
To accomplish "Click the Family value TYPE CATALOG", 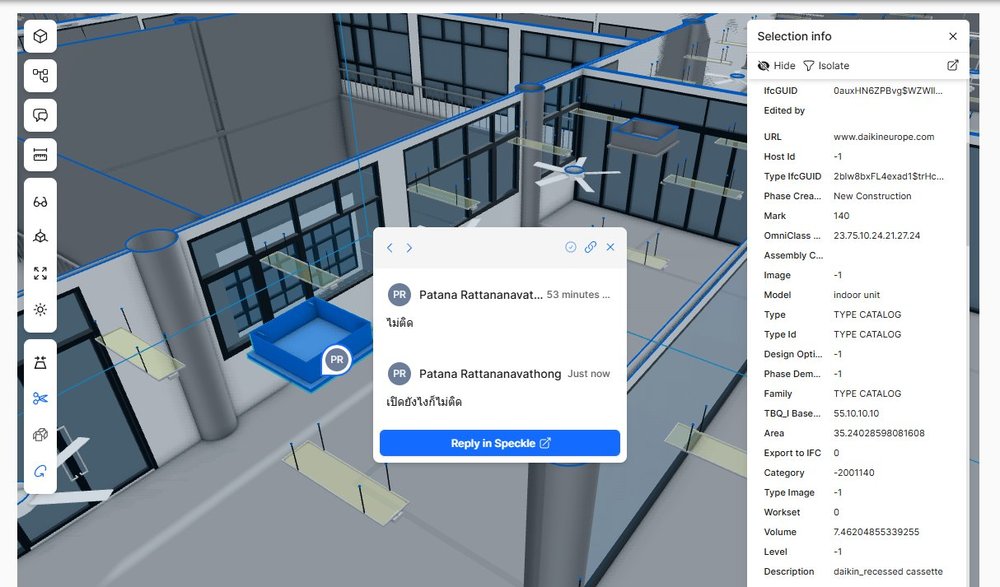I will [867, 394].
